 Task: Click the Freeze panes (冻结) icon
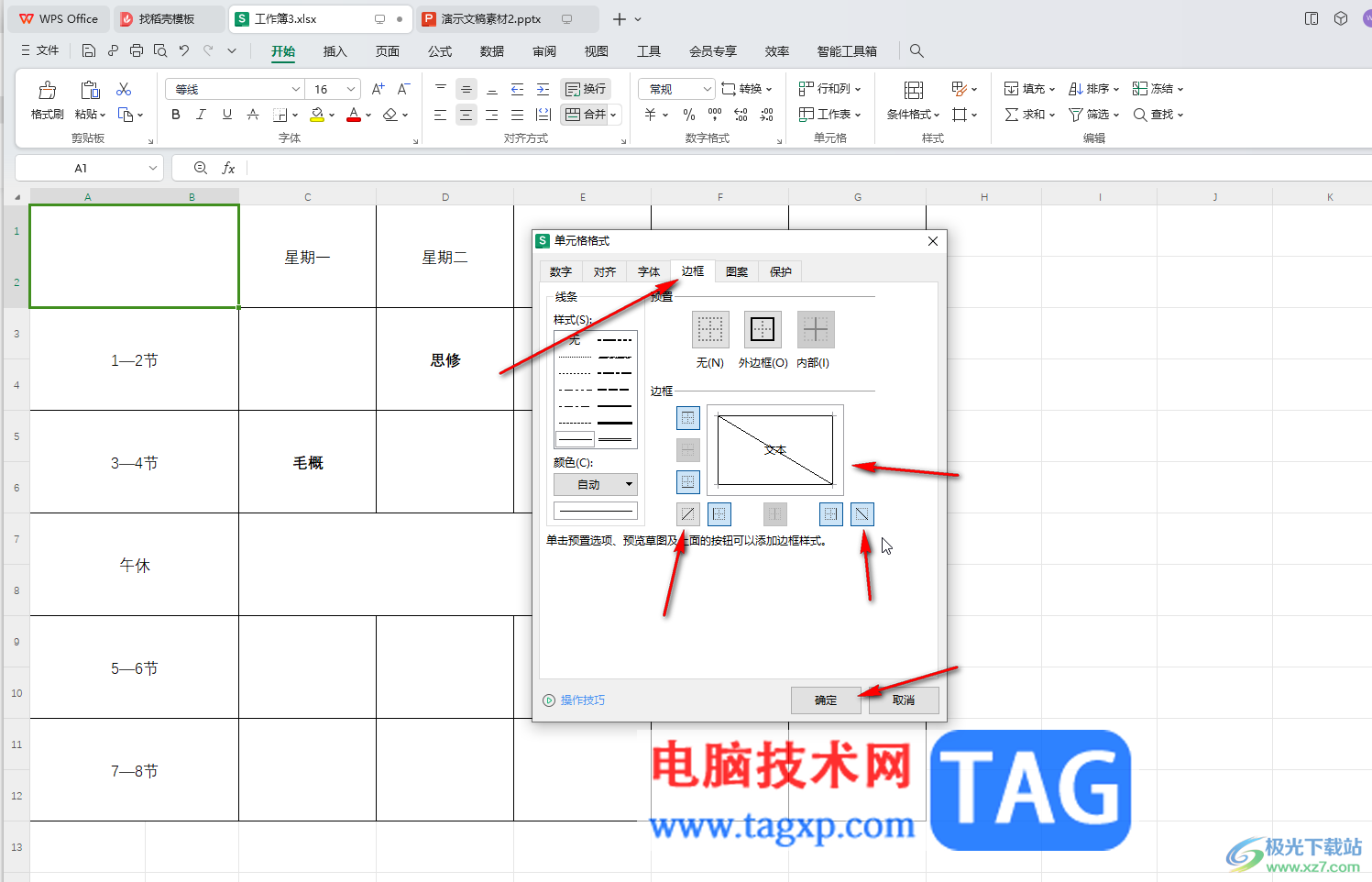pos(1140,89)
